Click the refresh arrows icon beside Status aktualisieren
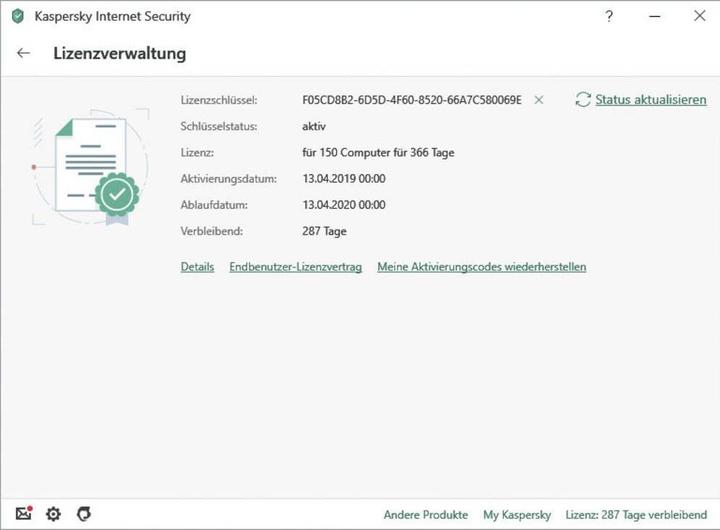Screen dimensions: 720x530 (583, 100)
